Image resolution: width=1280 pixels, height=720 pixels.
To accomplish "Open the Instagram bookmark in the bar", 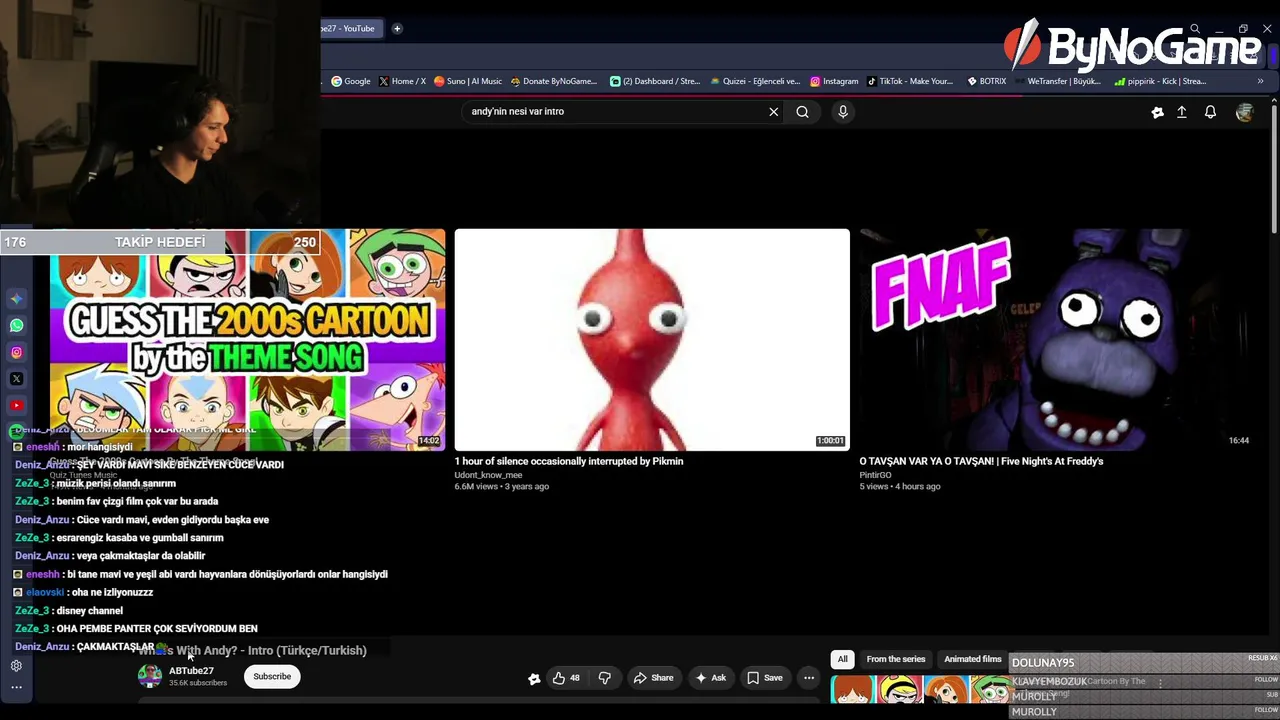I will (834, 81).
